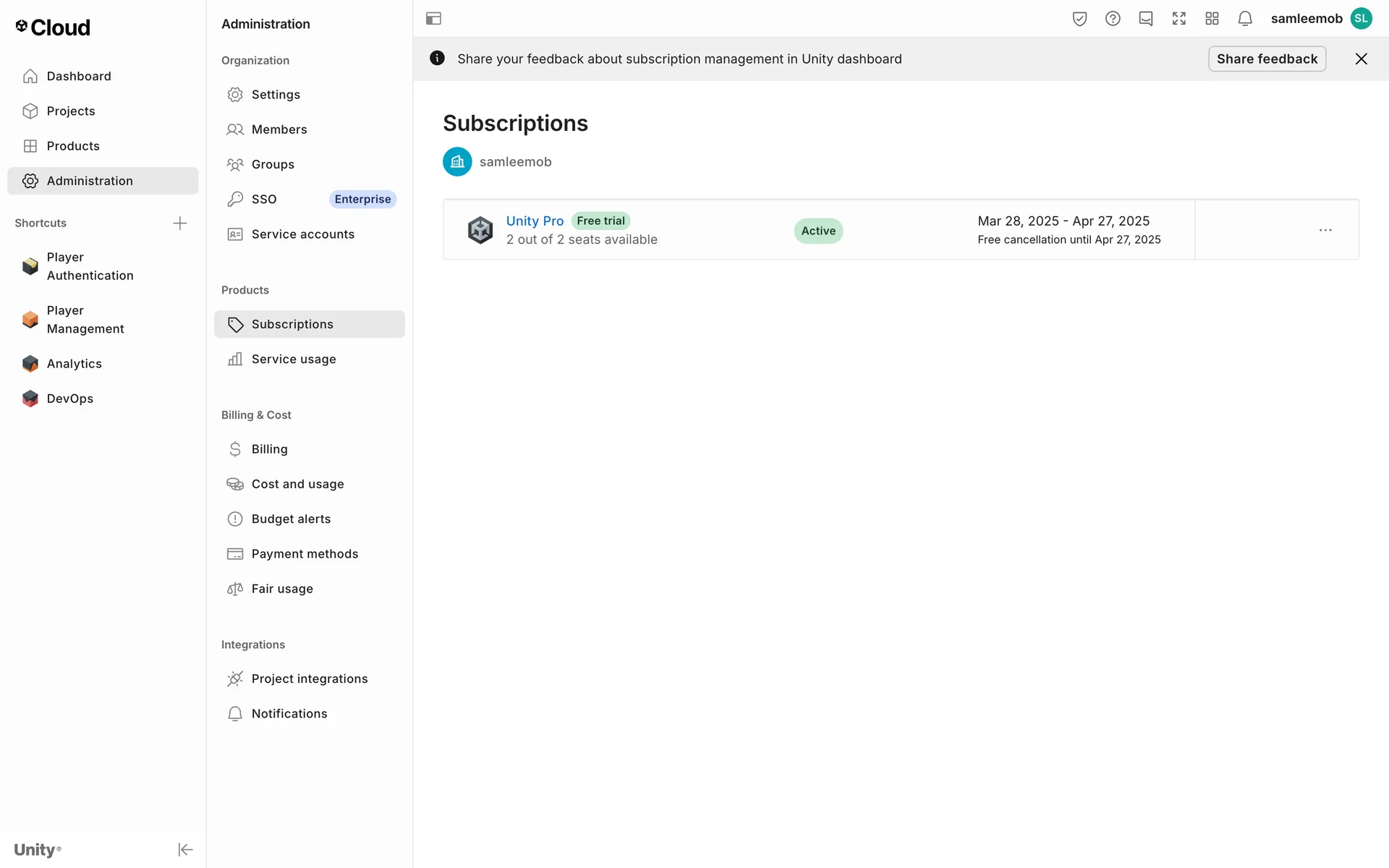Collapse the left navigation sidebar

point(185,849)
